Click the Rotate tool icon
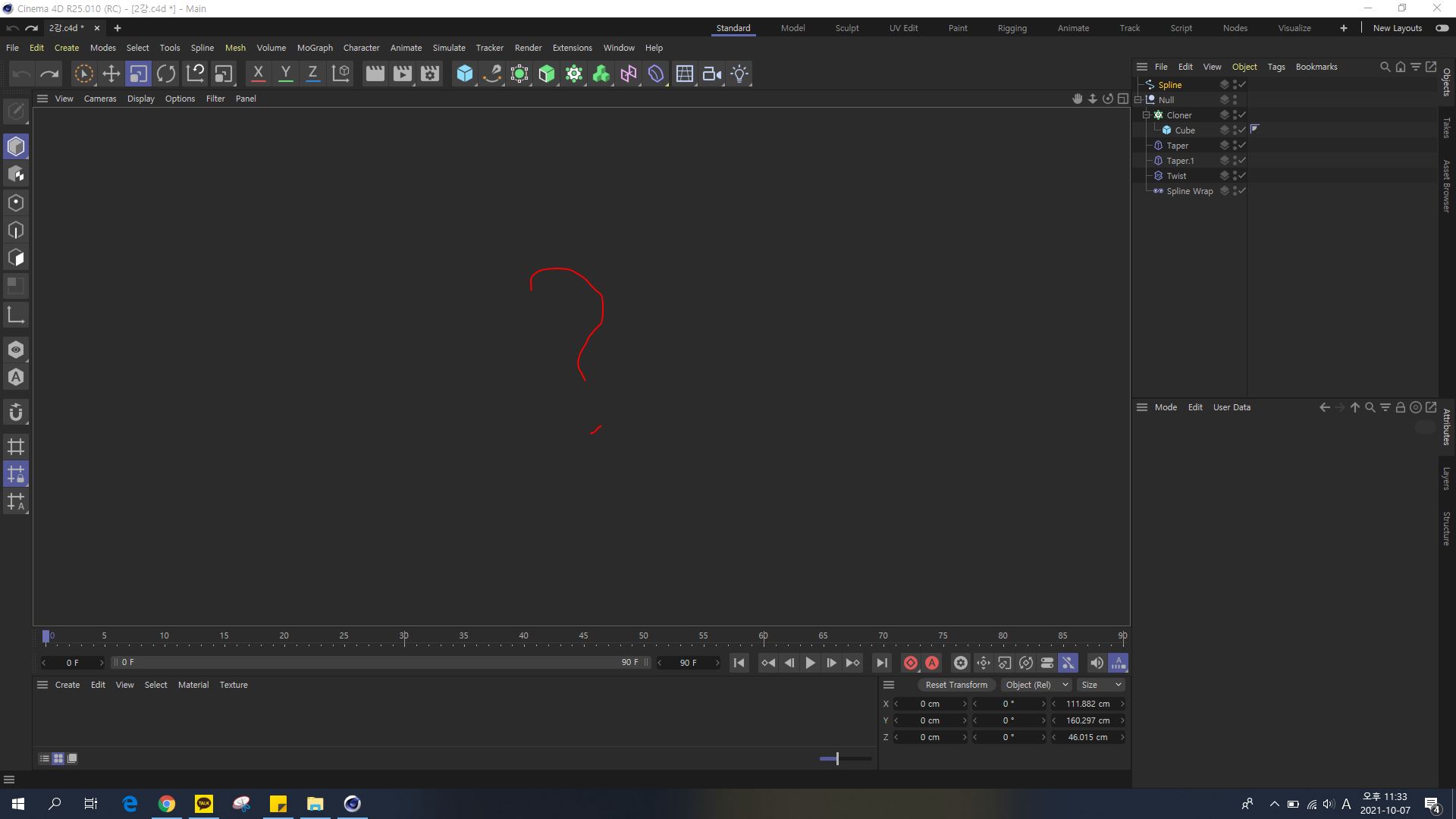 tap(166, 73)
